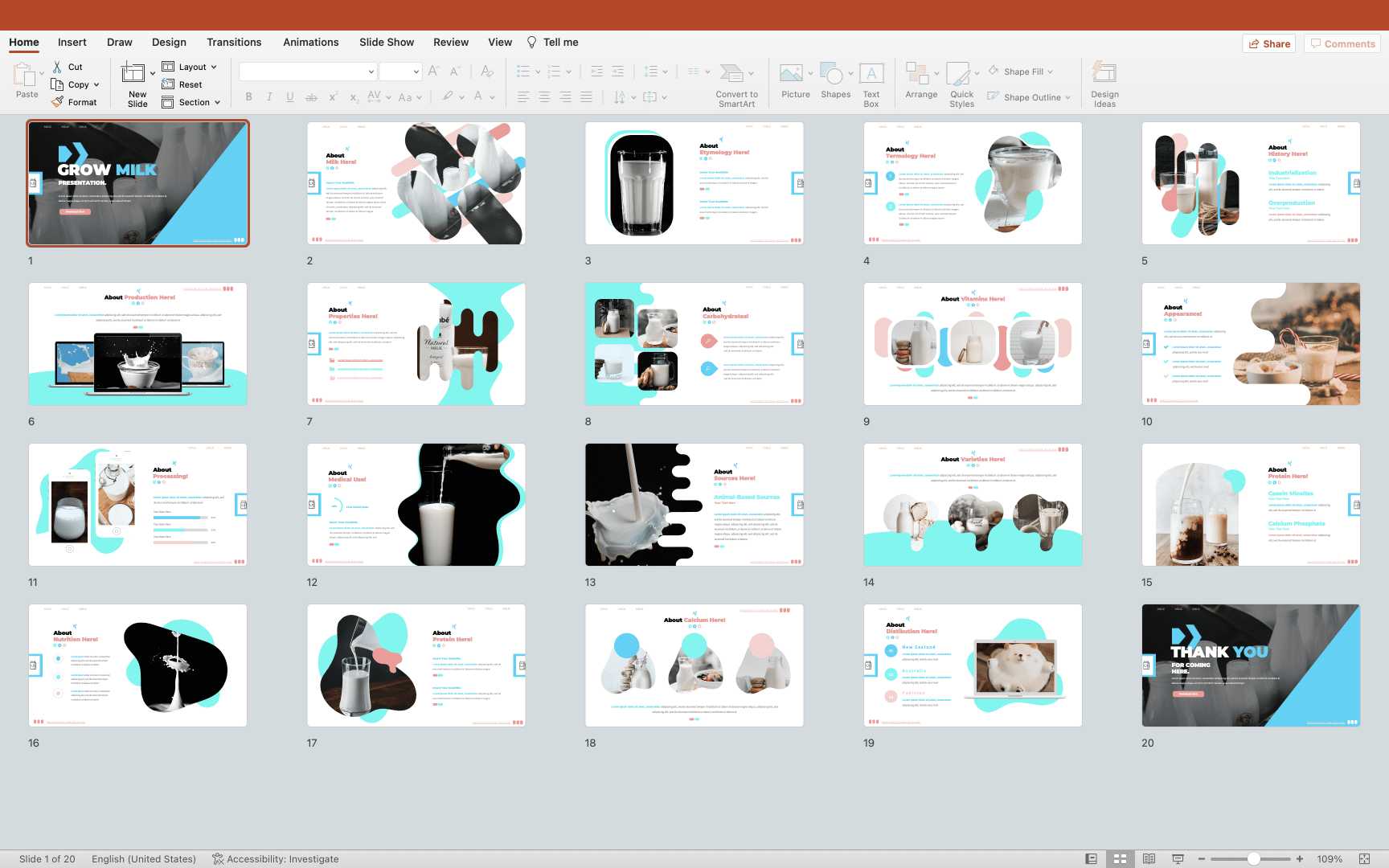Click the Share button
Screen dimensions: 1389x868
1269,43
